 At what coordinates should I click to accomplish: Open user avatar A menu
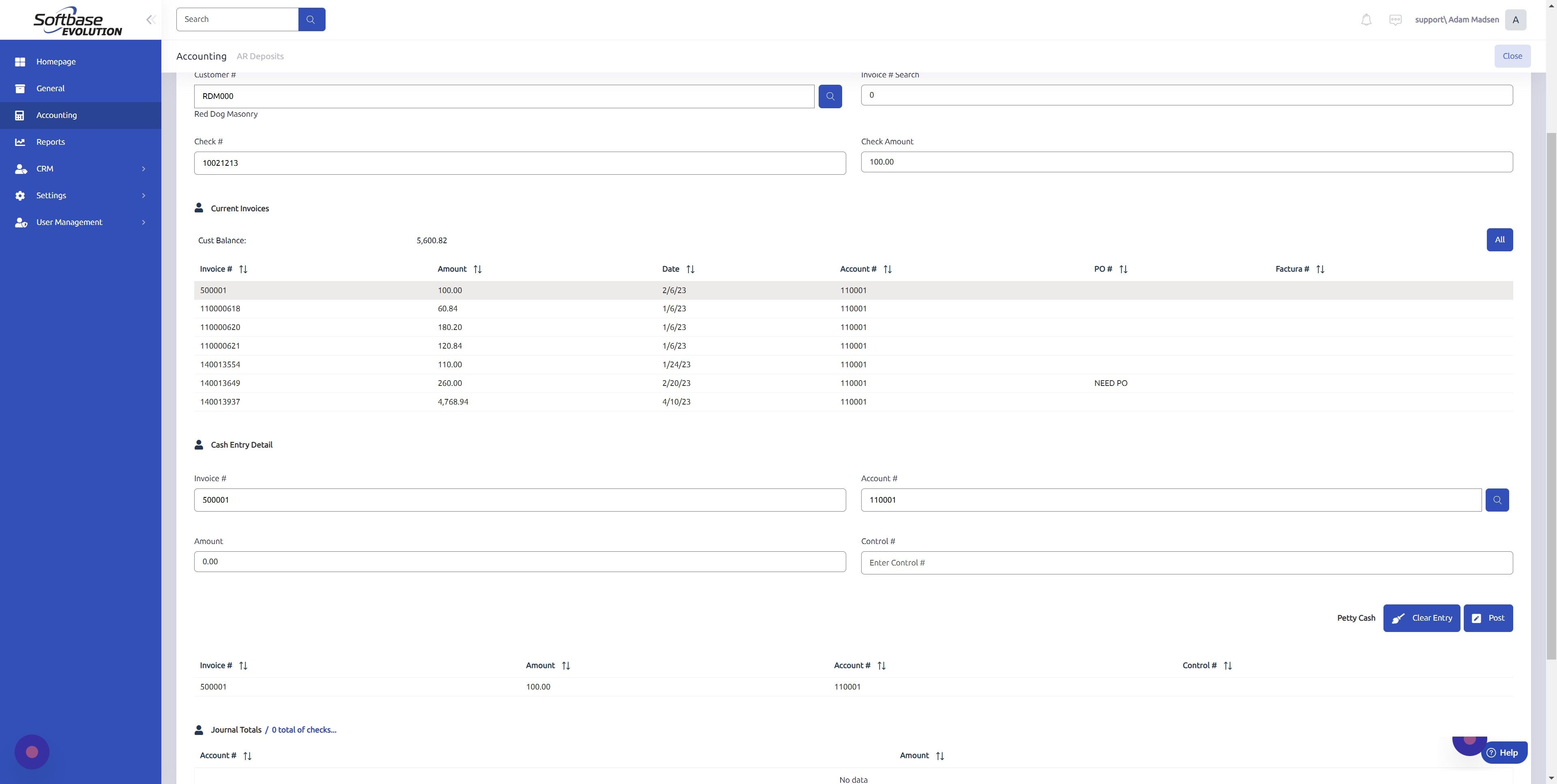pos(1515,19)
